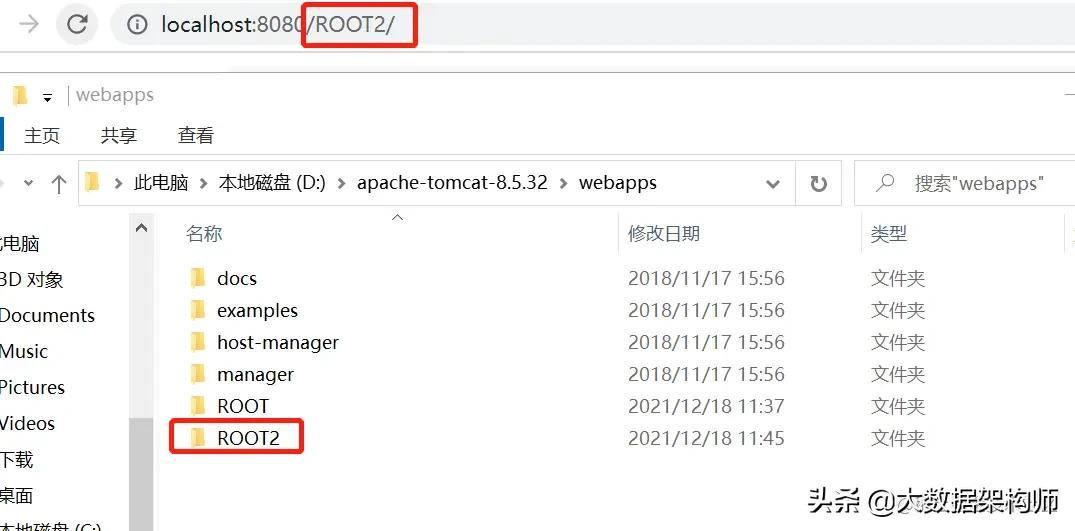This screenshot has width=1075, height=531.
Task: Select the host-manager folder icon
Action: point(197,342)
